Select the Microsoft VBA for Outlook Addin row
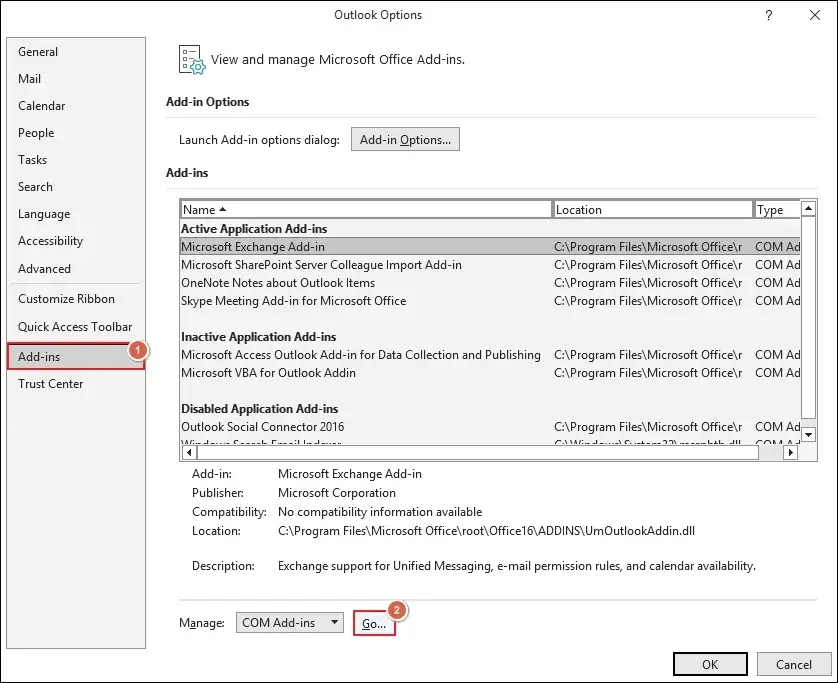The image size is (838, 683). [x=268, y=373]
